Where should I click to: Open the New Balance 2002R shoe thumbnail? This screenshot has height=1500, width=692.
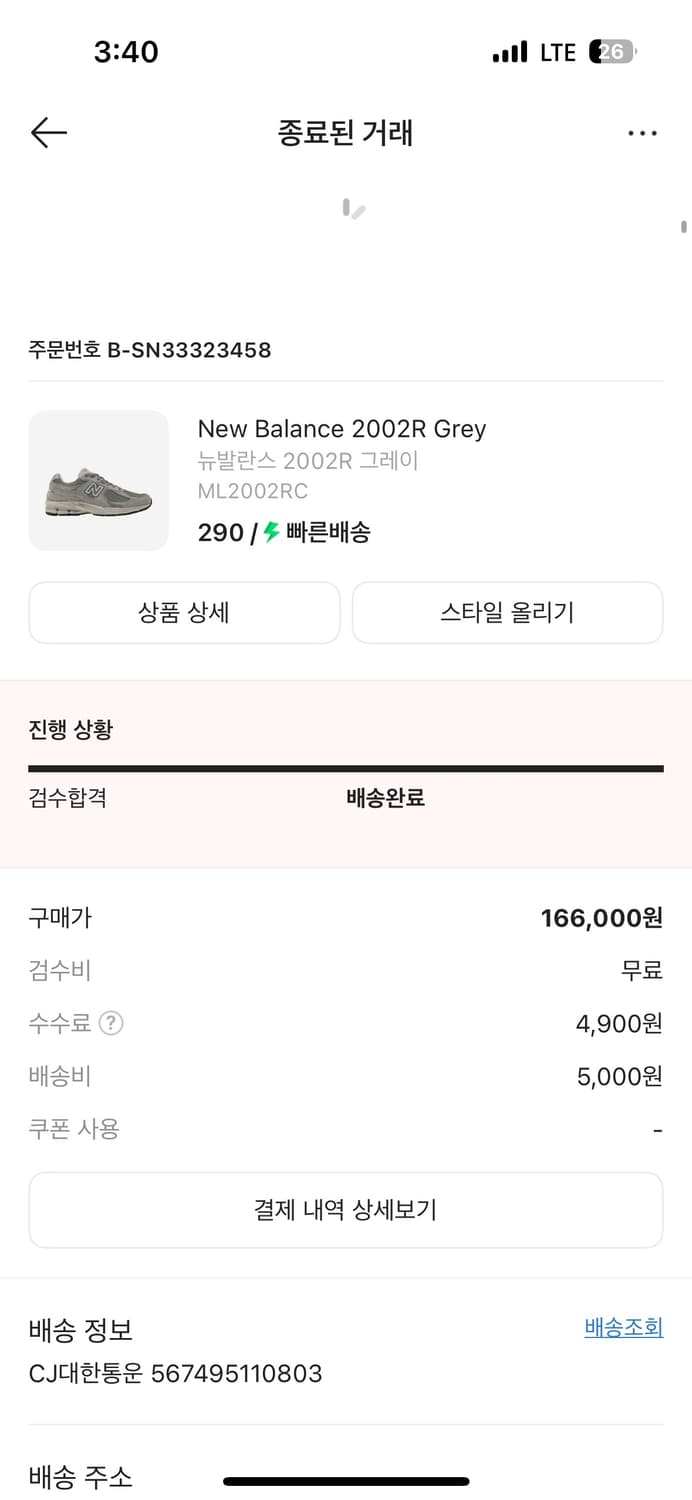coord(99,480)
